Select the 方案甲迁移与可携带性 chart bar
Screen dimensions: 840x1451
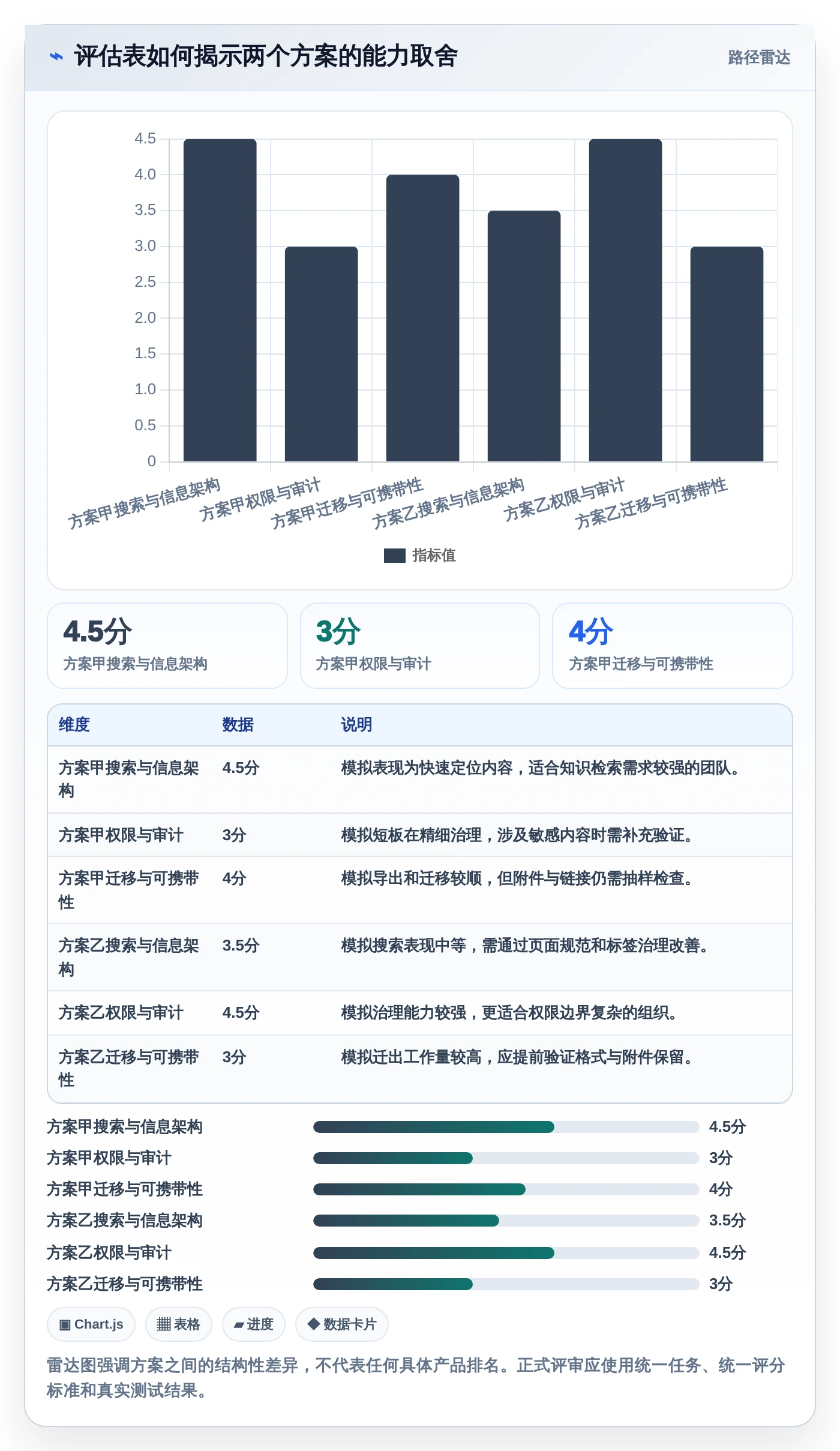tap(422, 318)
